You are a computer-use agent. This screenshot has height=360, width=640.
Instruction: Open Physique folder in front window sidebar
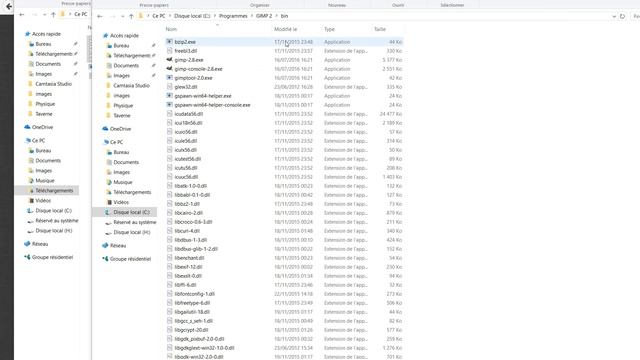coord(123,105)
